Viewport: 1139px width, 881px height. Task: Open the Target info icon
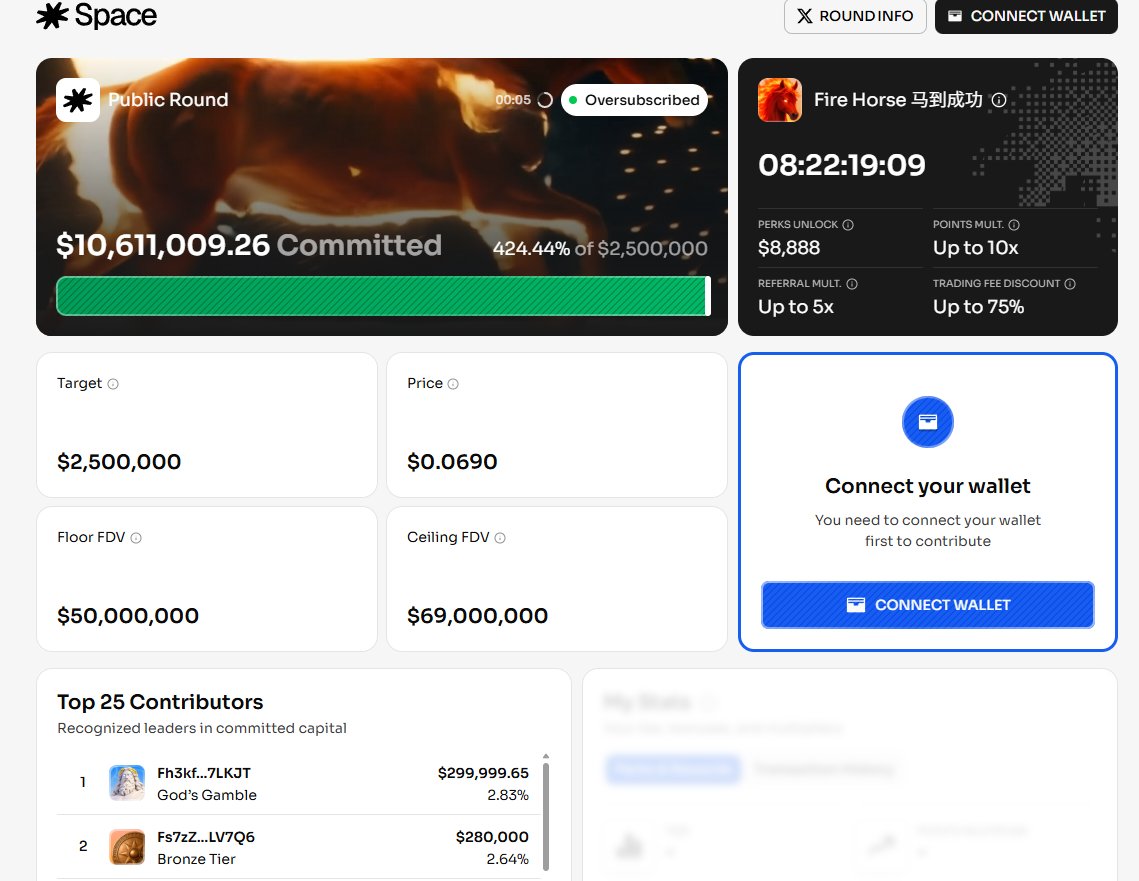[113, 383]
